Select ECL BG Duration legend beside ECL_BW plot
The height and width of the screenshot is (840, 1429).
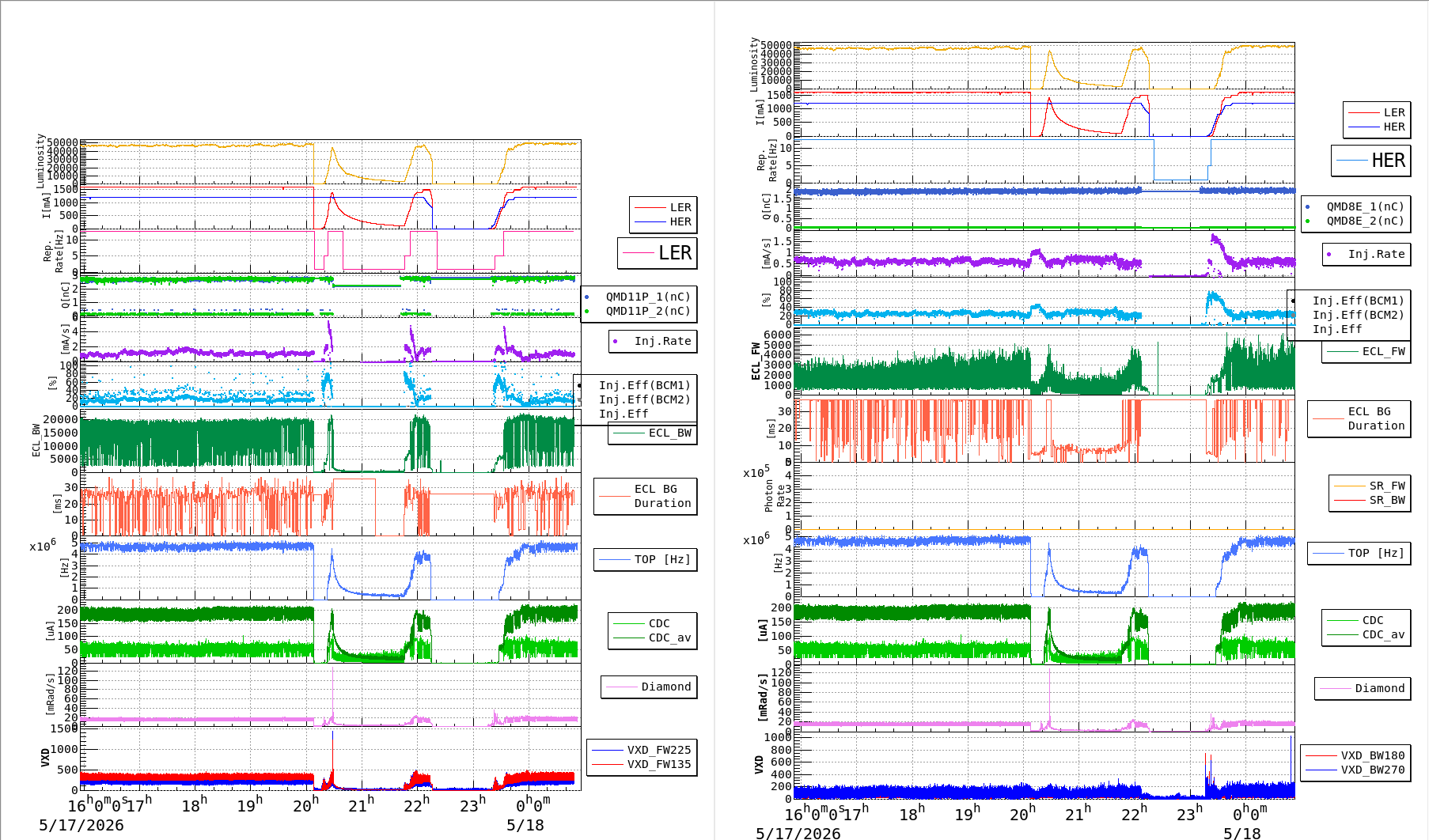coord(662,496)
